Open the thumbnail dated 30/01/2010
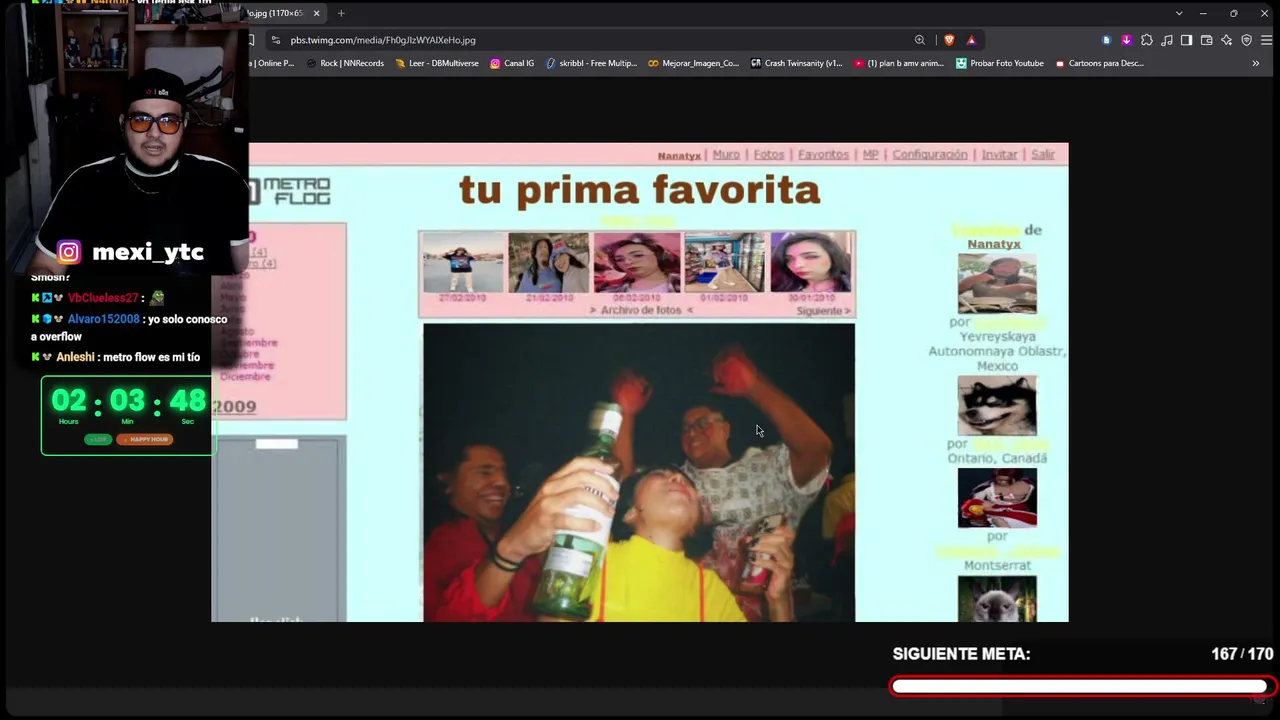Screen dimensions: 1280x720 (811, 263)
